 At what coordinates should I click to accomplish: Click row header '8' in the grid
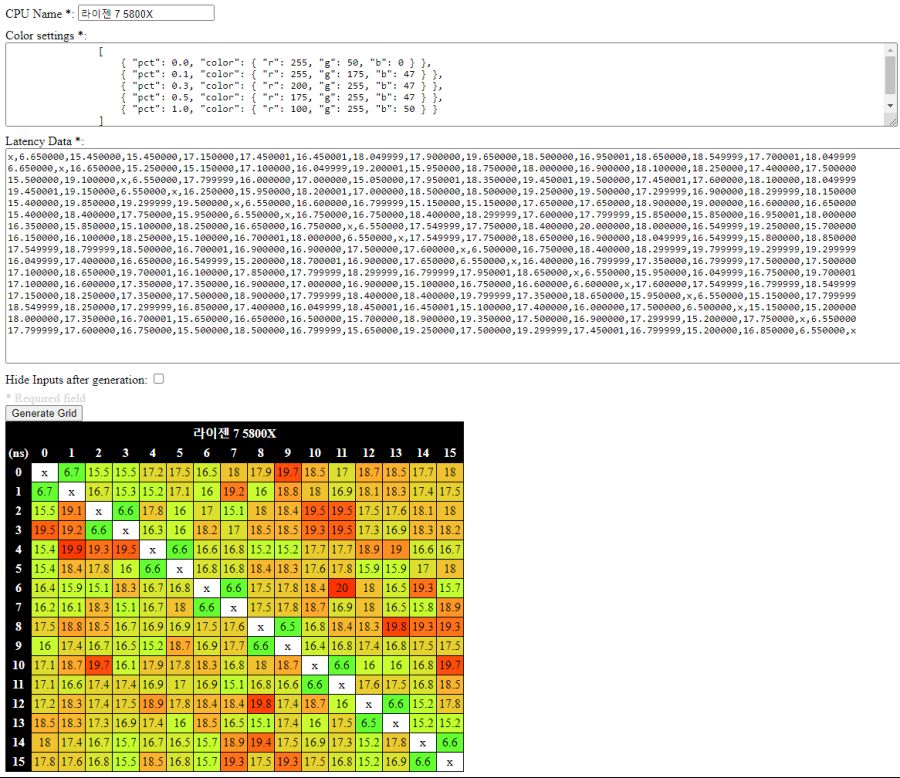coord(18,626)
